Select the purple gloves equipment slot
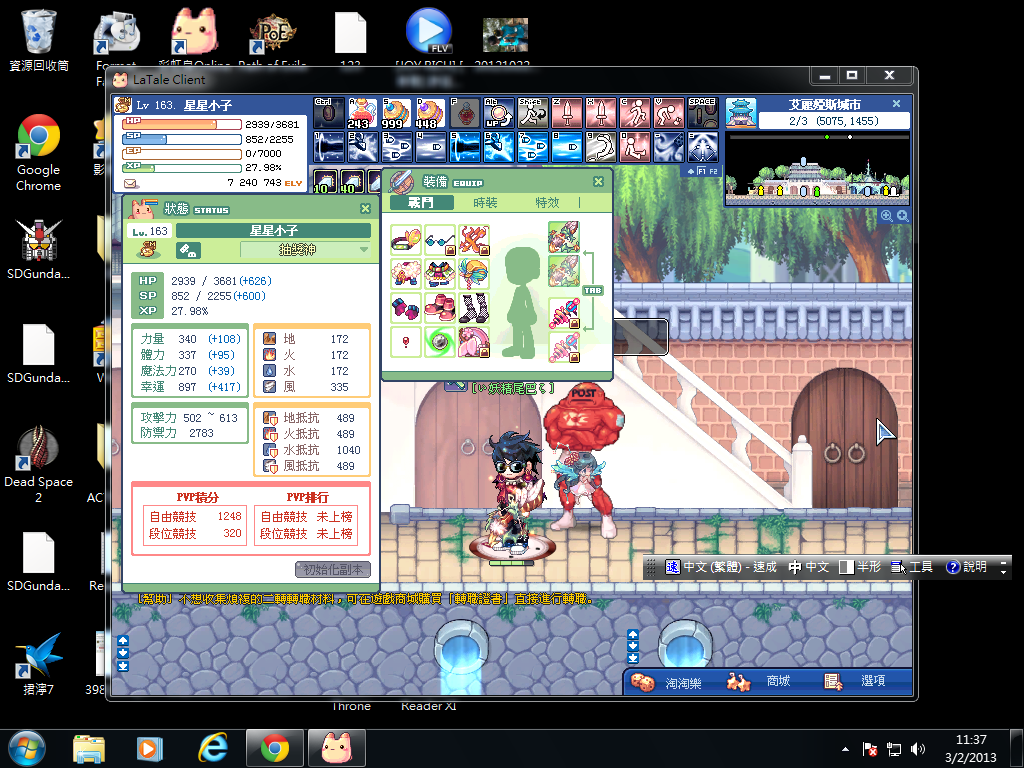Image resolution: width=1024 pixels, height=768 pixels. (406, 308)
